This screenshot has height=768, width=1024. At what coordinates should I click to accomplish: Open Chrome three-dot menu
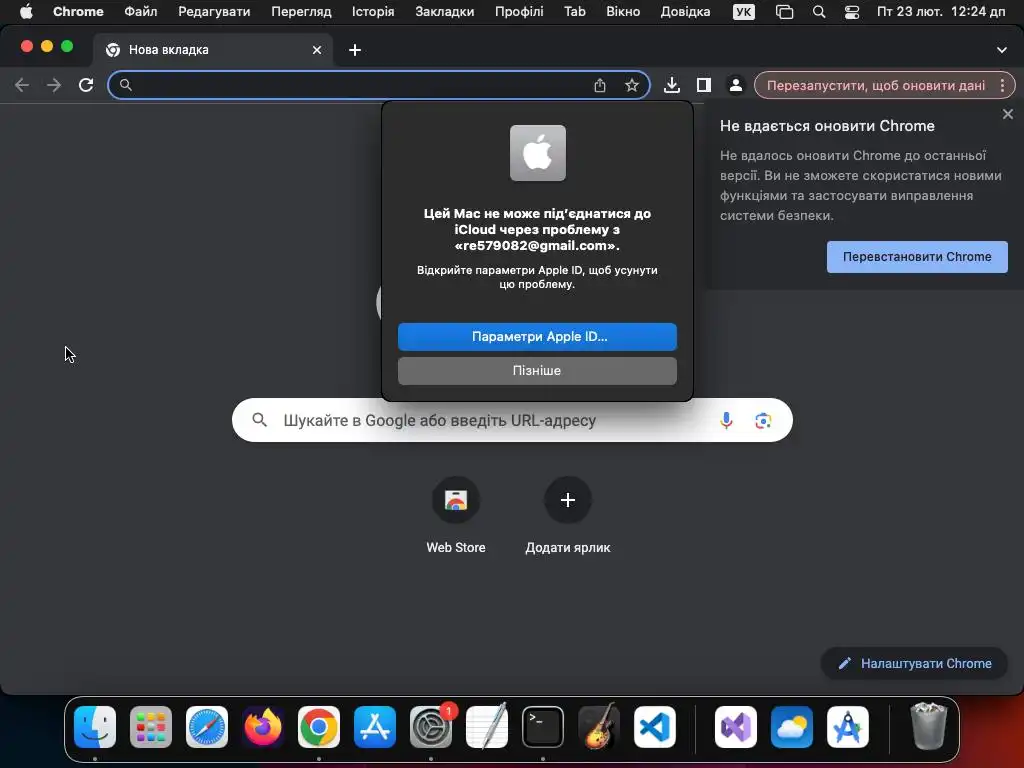pyautogui.click(x=1002, y=85)
